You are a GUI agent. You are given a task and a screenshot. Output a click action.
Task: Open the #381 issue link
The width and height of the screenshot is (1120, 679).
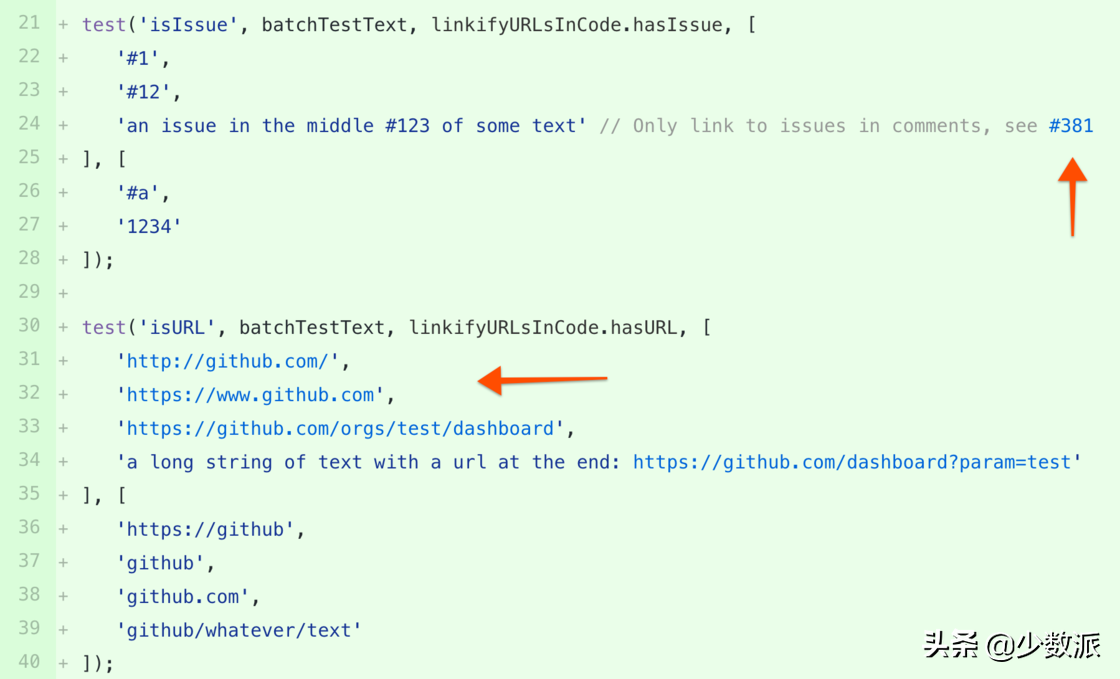pos(1071,126)
